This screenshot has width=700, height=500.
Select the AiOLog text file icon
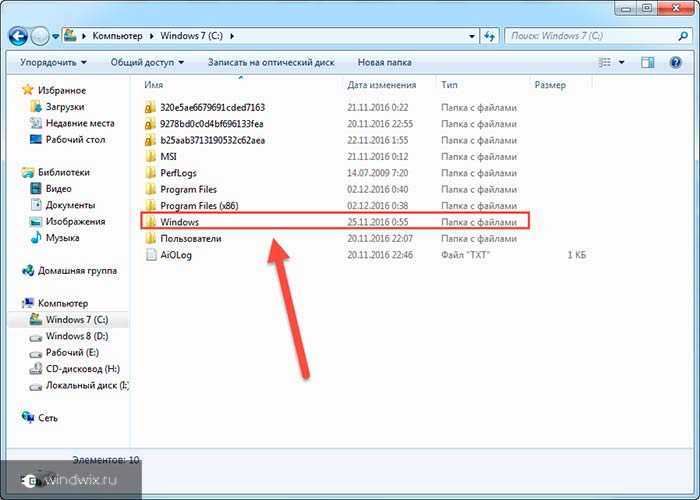(x=151, y=255)
